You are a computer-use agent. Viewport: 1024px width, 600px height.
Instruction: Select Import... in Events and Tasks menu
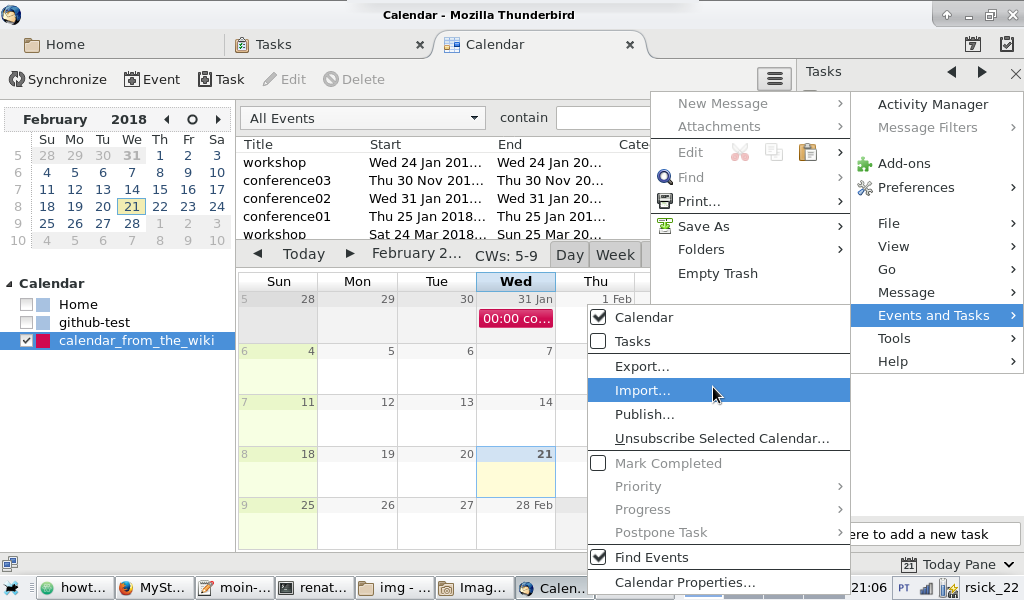[x=719, y=390]
